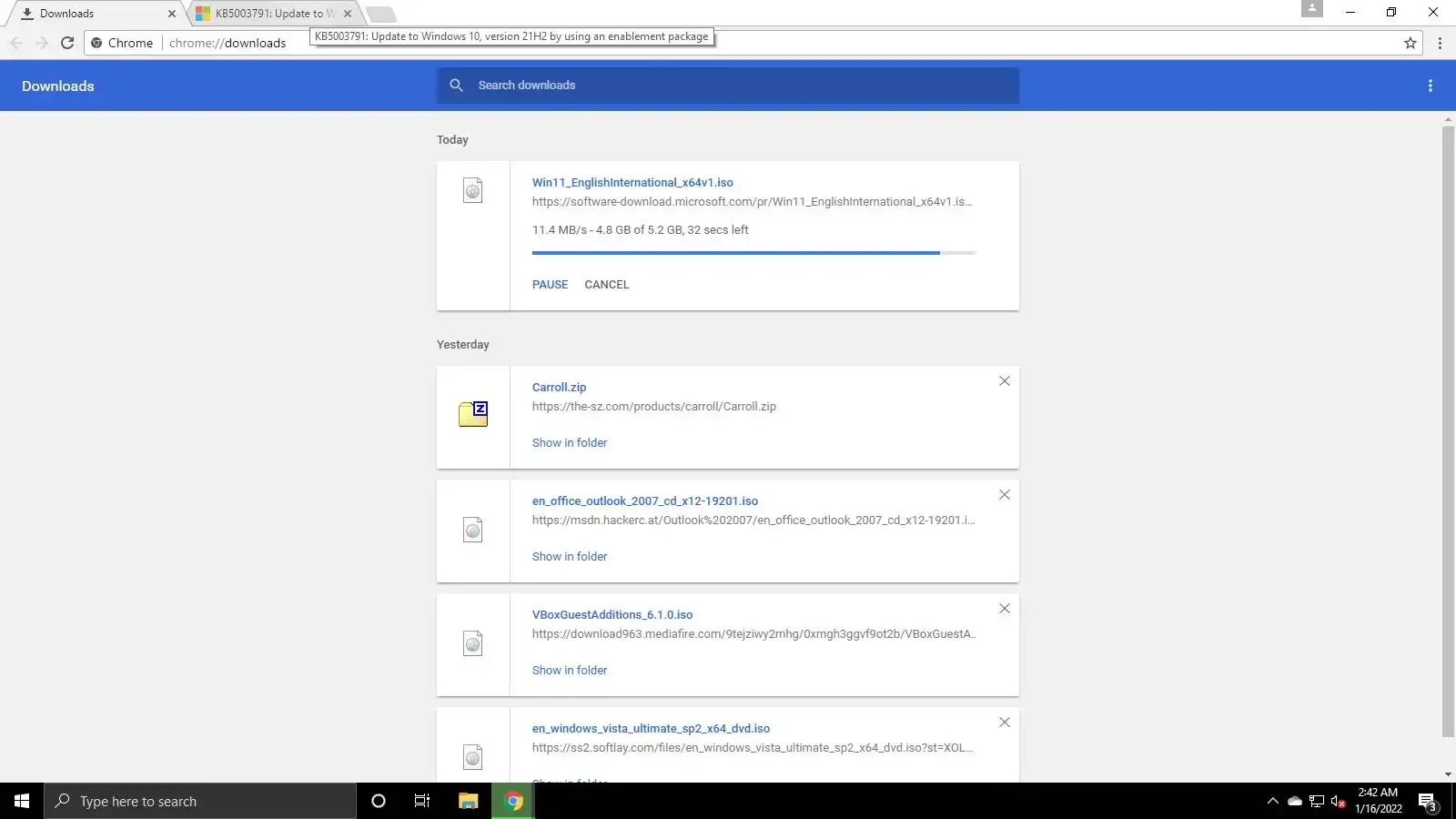
Task: Click the VBoxGuestAdditions mediafire URL text
Action: click(754, 634)
